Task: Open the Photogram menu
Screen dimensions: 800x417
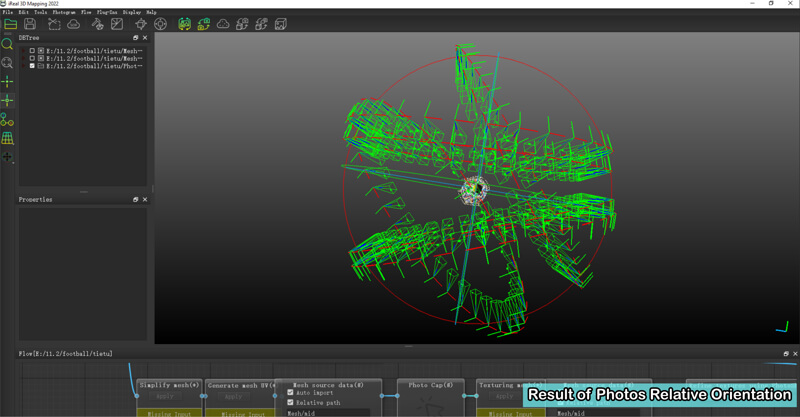Action: (64, 12)
